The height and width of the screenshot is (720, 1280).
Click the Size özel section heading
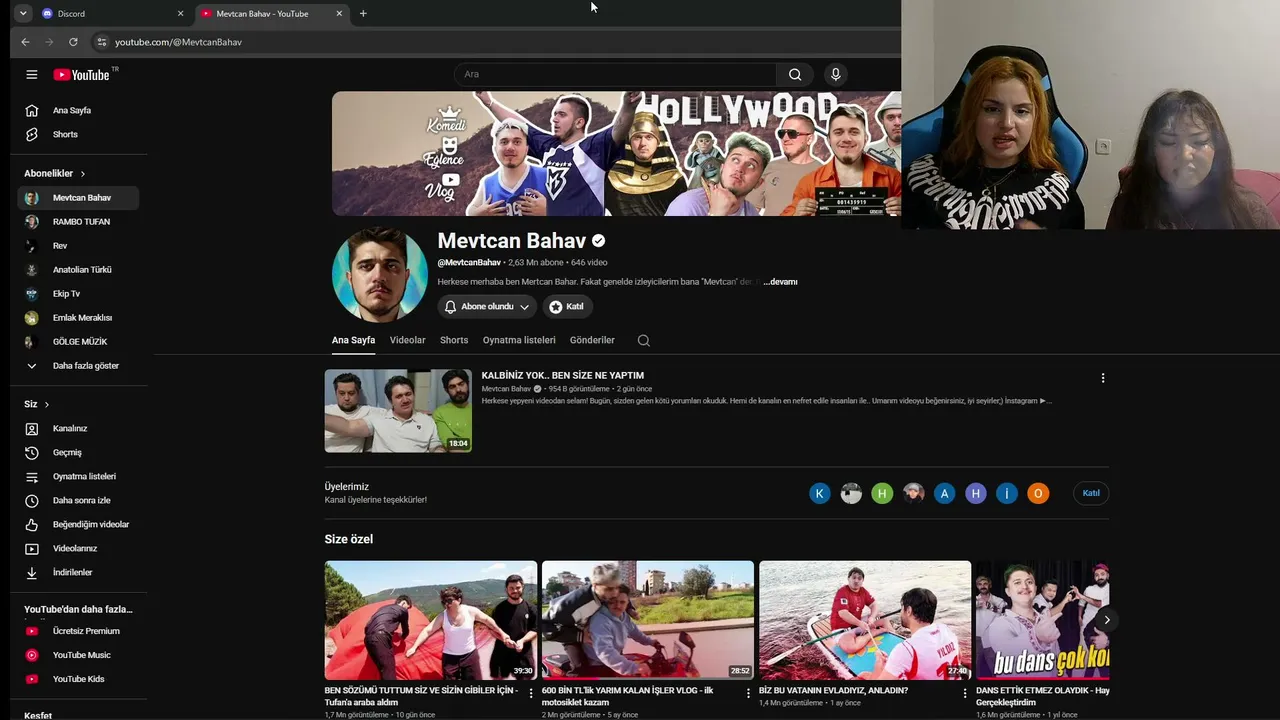tap(349, 539)
